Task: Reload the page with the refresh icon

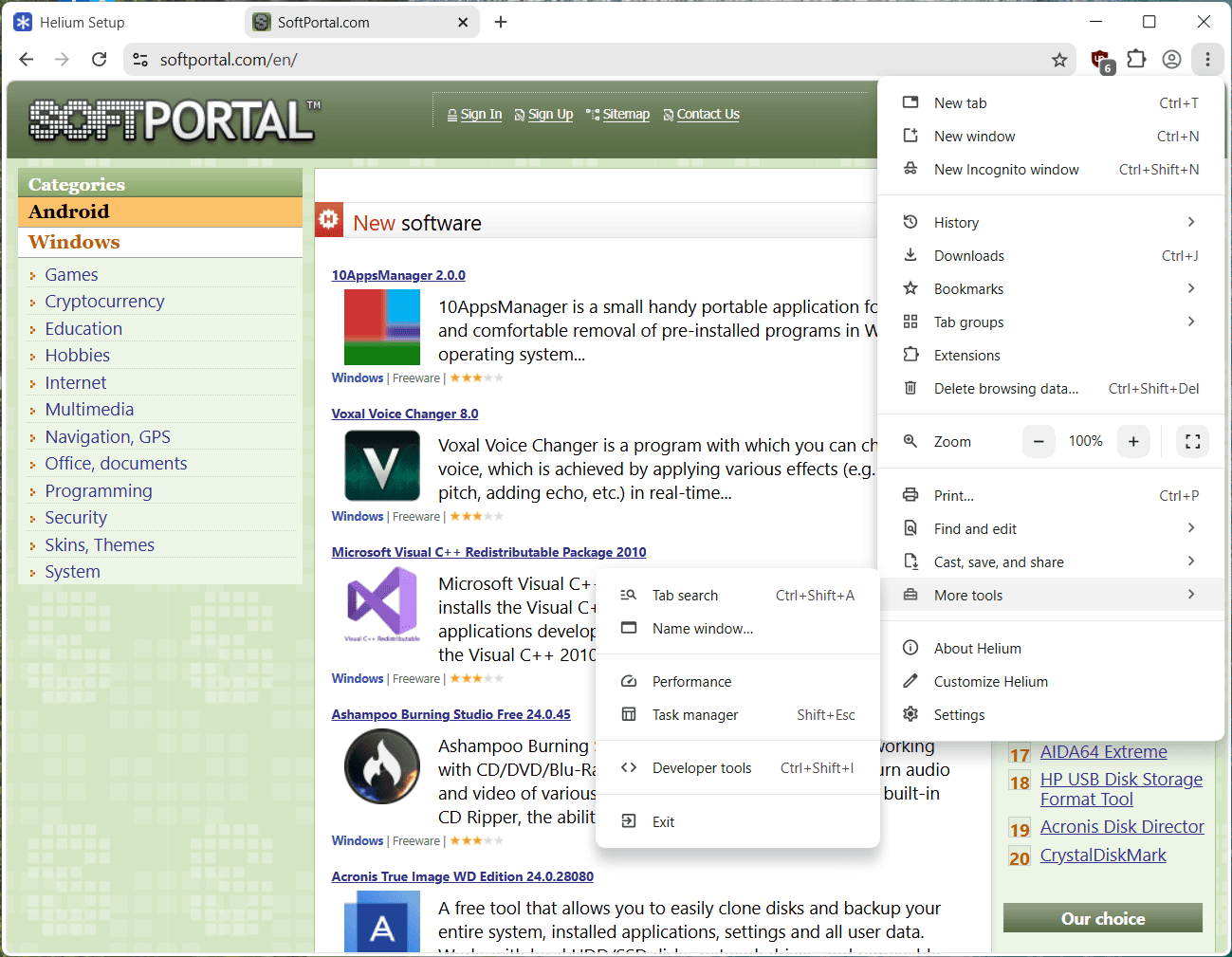Action: tap(99, 60)
